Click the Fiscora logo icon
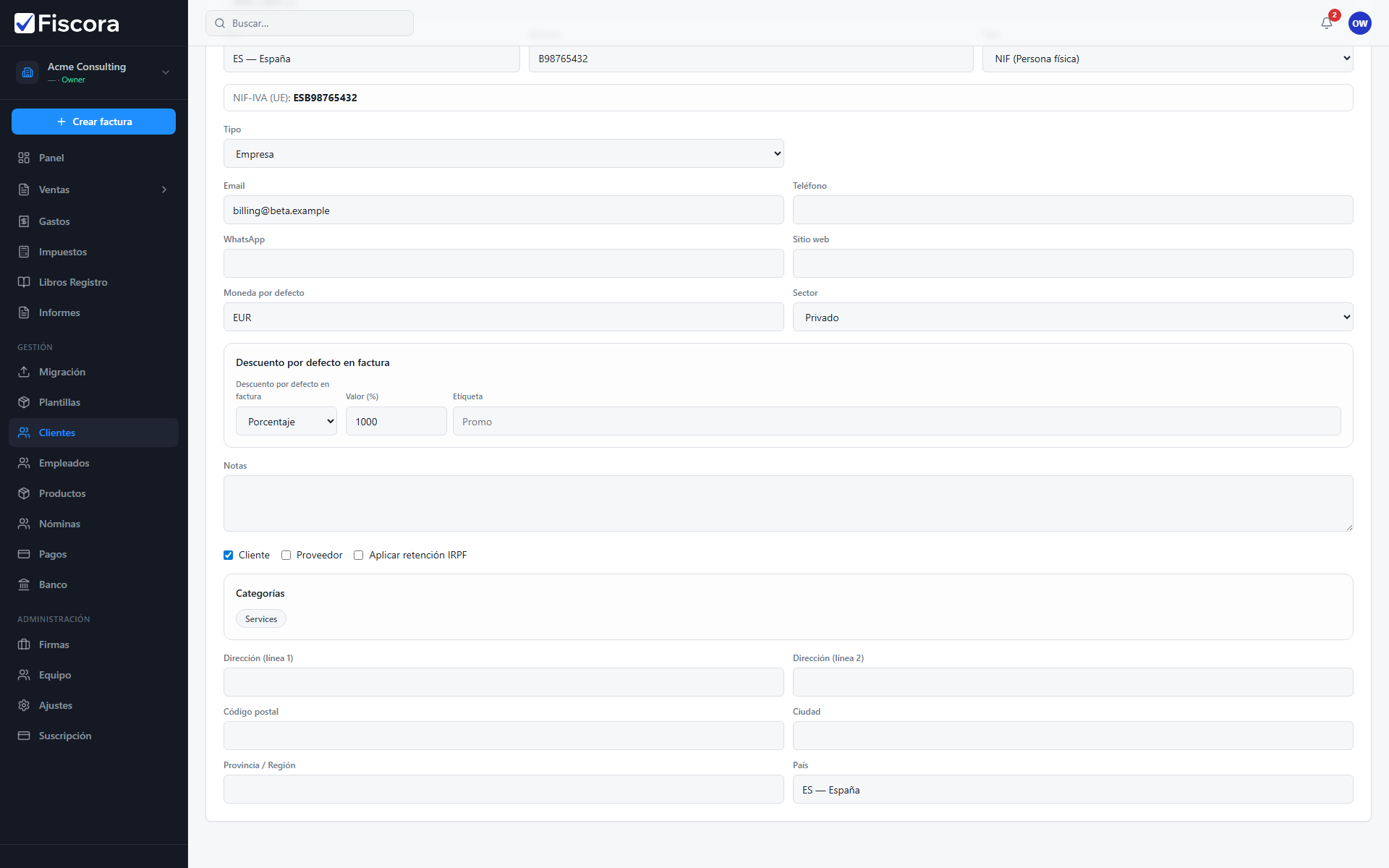1389x868 pixels. point(25,23)
